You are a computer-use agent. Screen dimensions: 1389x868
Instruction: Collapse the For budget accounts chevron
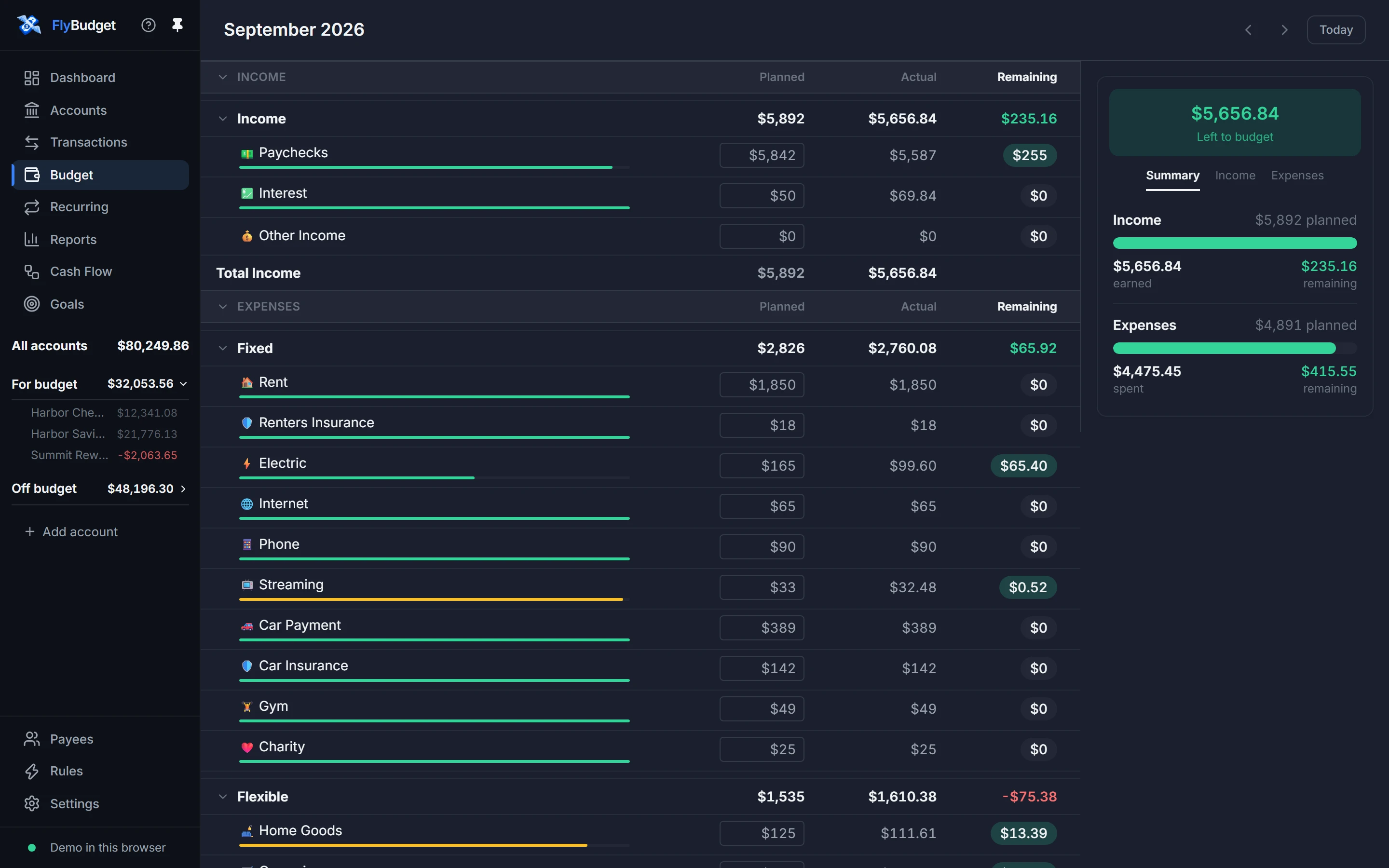tap(184, 383)
